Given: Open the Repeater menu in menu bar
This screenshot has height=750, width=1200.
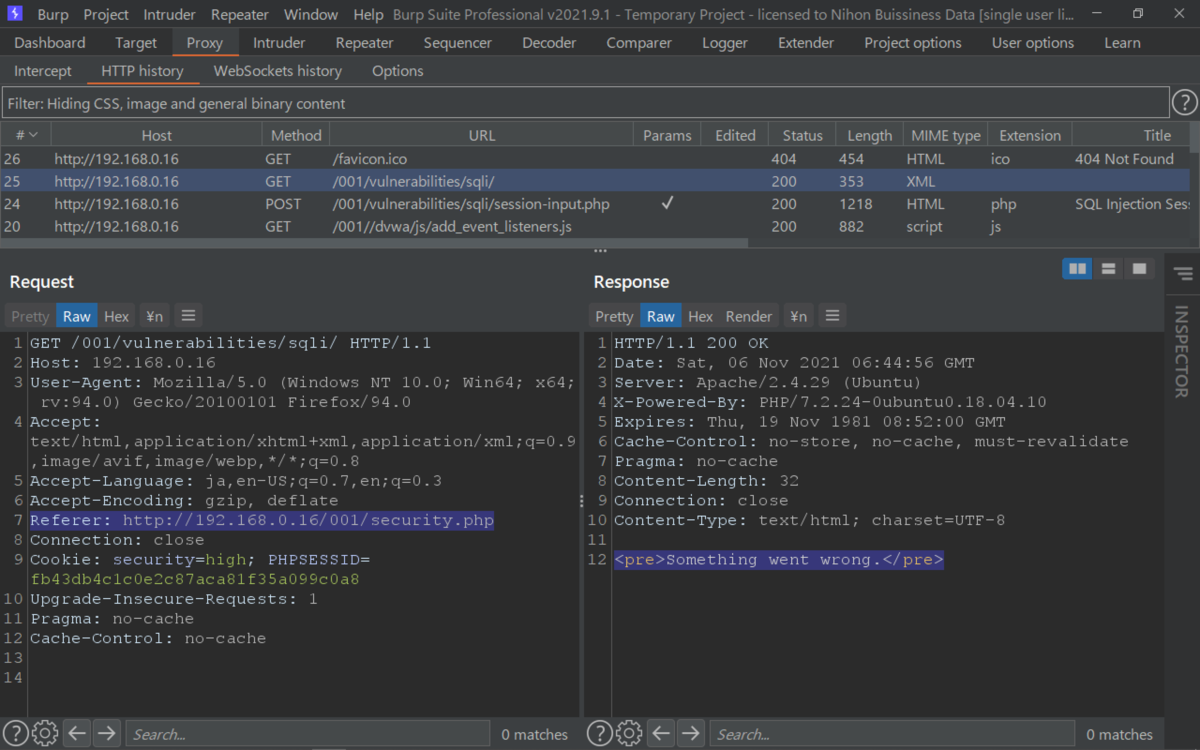Looking at the screenshot, I should click(240, 14).
